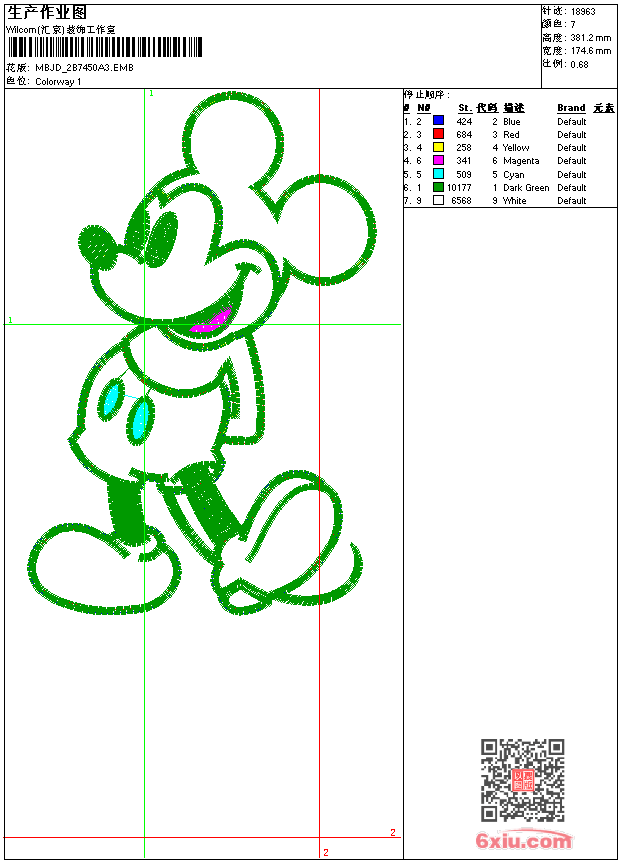Click Default brand in the Blue row
620x860 pixels.
(572, 122)
